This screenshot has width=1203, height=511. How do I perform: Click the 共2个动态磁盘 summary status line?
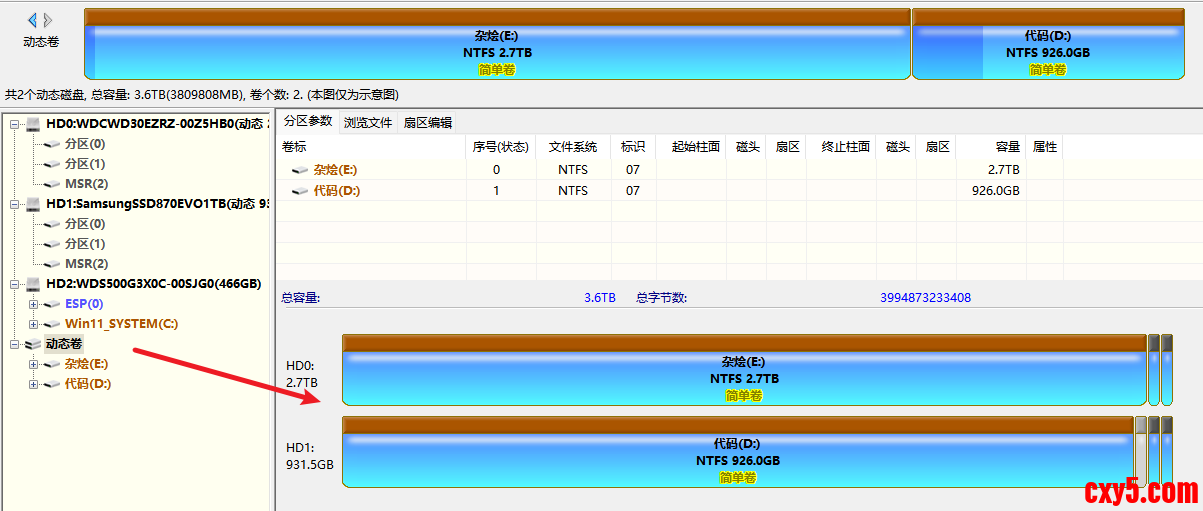[202, 95]
